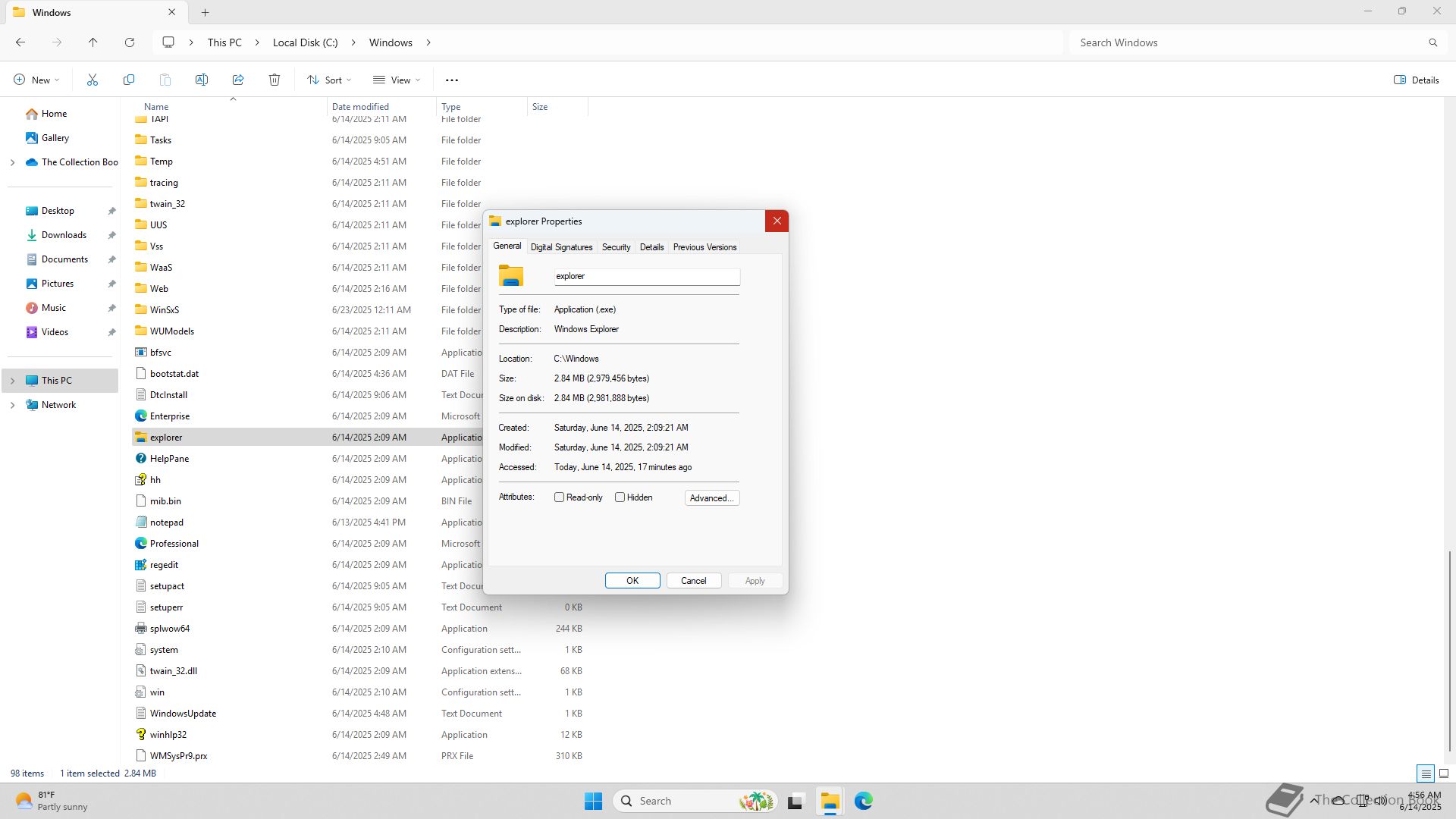This screenshot has width=1456, height=819.
Task: Open the Security tab in Properties
Action: tap(616, 247)
